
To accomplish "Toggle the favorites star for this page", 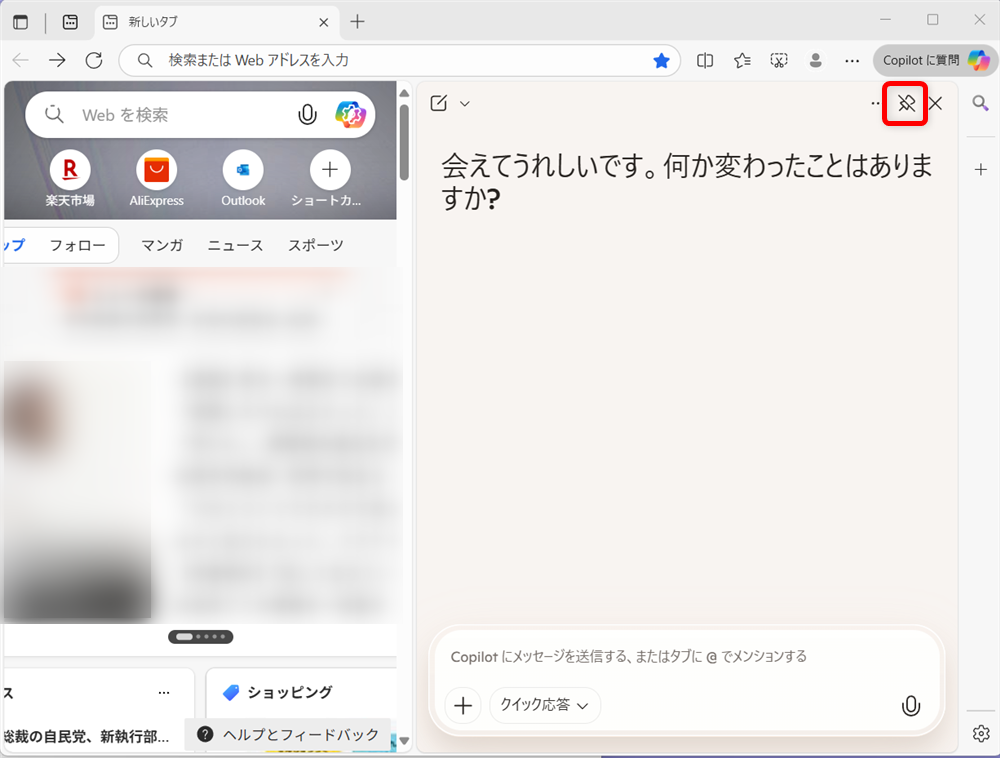I will pos(661,60).
